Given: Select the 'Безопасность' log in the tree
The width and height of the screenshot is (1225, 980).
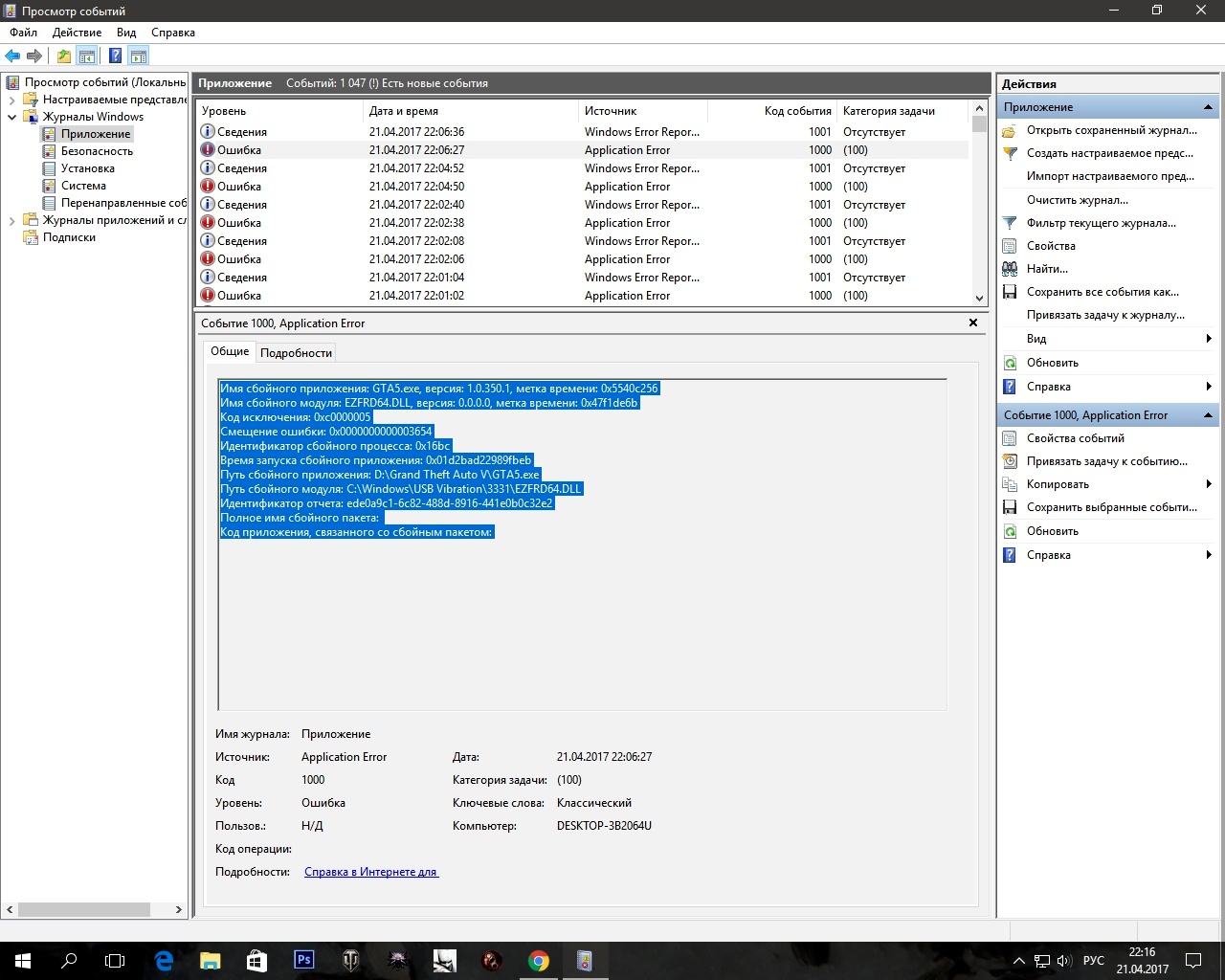Looking at the screenshot, I should [x=97, y=151].
